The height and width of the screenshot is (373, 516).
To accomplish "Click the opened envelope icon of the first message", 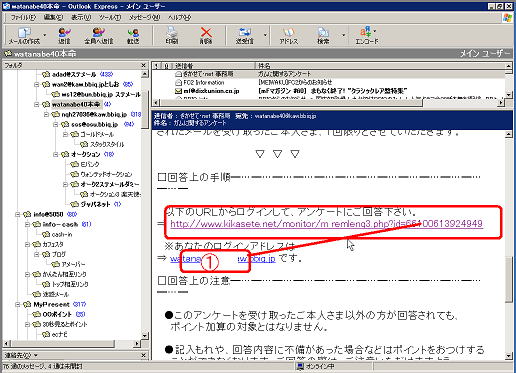I will click(178, 74).
